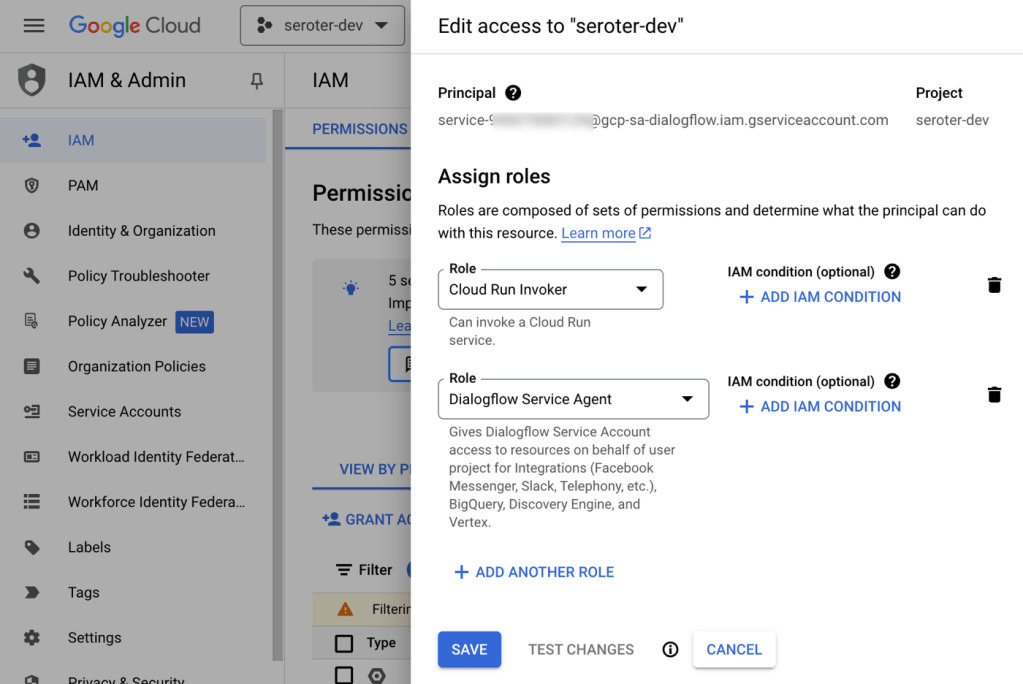This screenshot has width=1023, height=684.
Task: Click the Save button
Action: 469,650
